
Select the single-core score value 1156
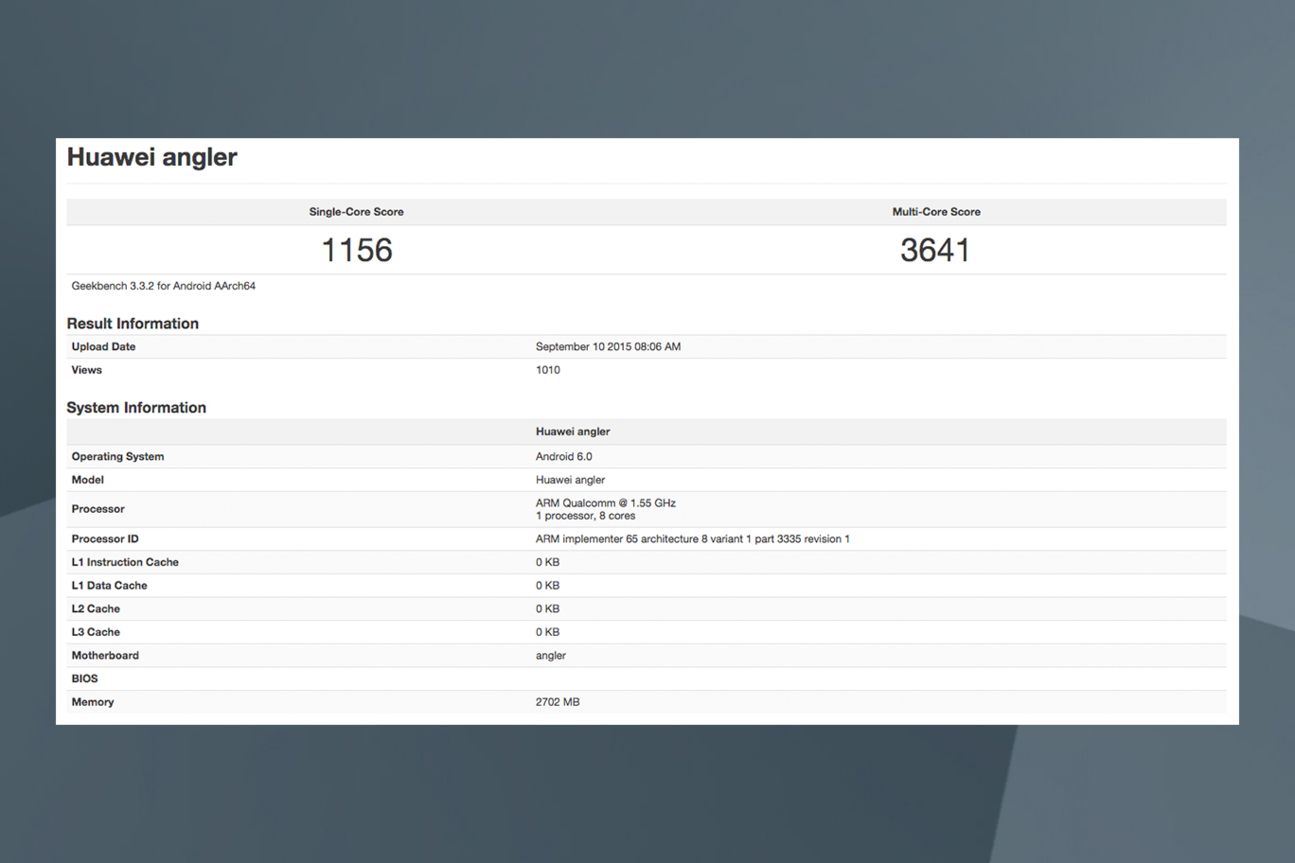(x=356, y=250)
